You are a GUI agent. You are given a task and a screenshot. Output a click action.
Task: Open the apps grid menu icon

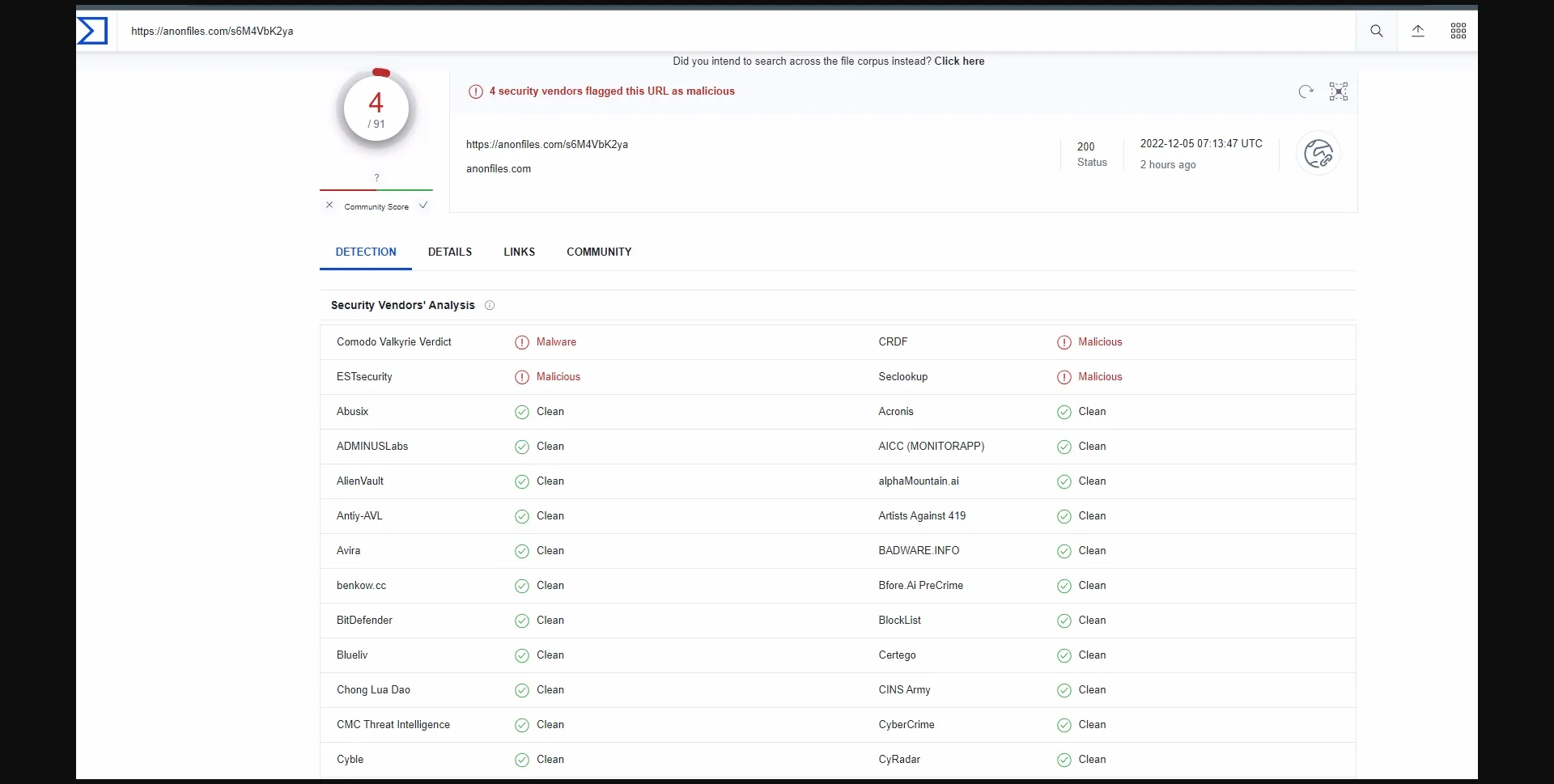(x=1458, y=31)
